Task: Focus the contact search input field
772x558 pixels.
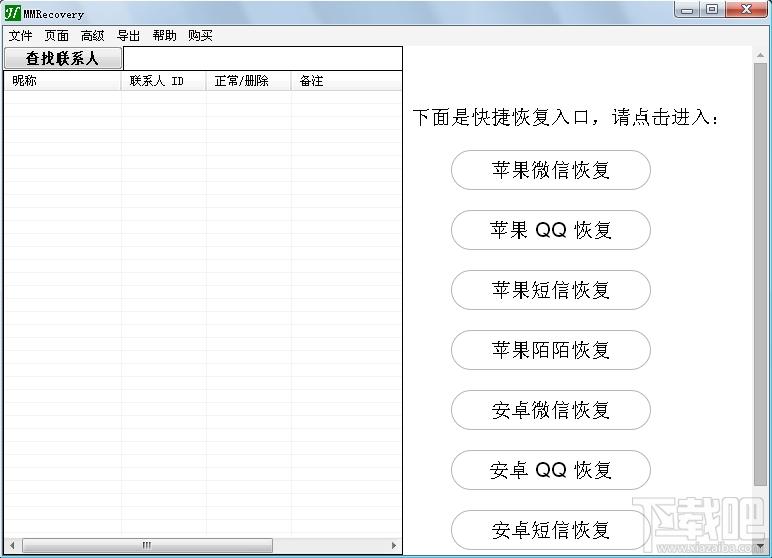Action: pyautogui.click(x=262, y=58)
